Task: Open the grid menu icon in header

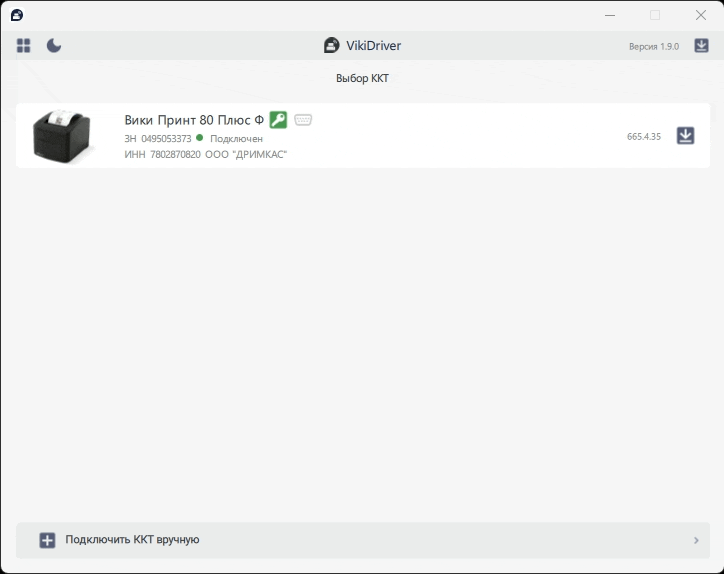Action: (x=24, y=46)
